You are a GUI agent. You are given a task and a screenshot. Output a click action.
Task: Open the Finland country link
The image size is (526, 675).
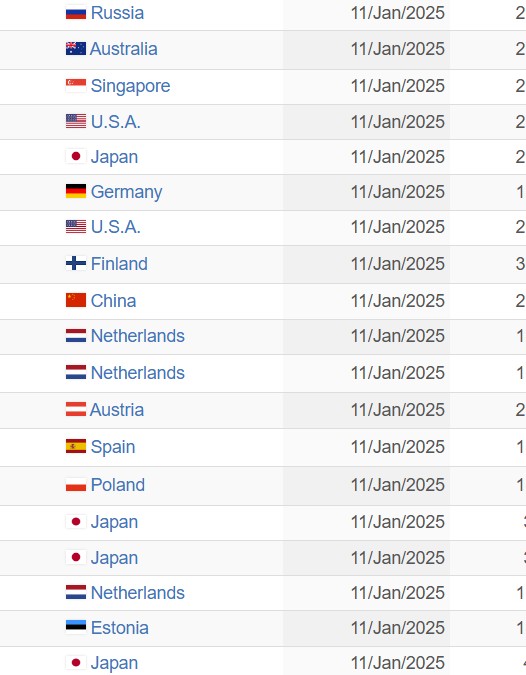coord(119,263)
